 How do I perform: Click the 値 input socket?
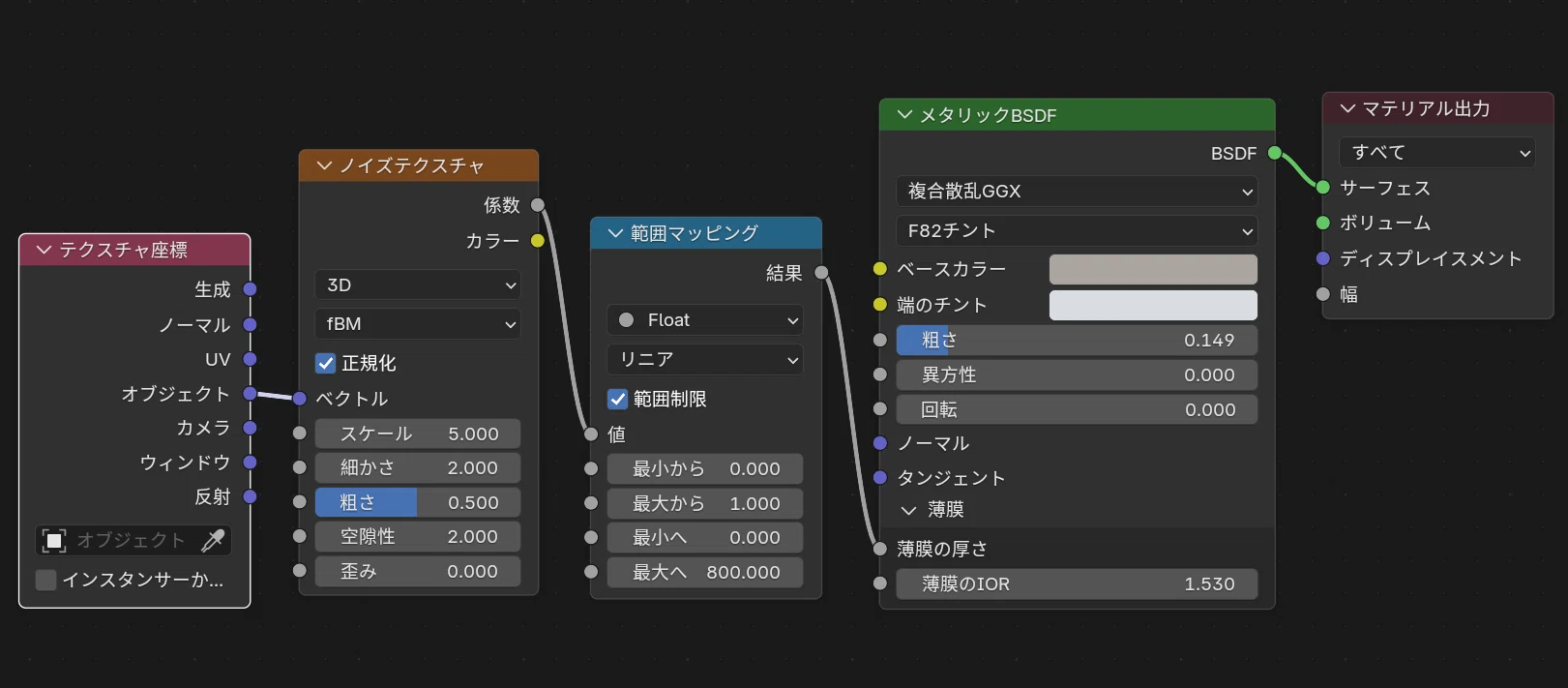pos(591,434)
